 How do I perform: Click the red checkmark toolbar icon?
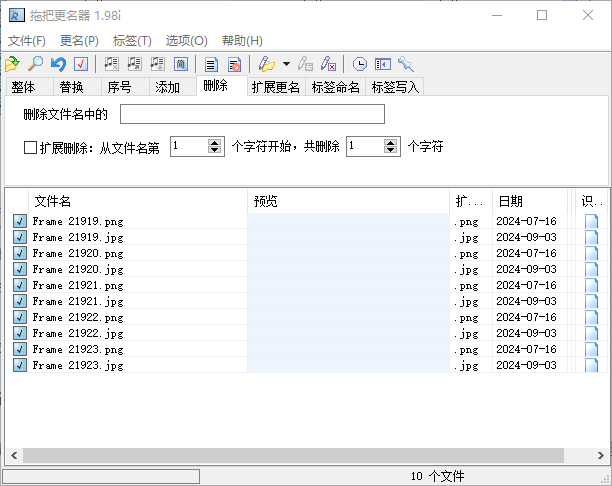[x=81, y=64]
